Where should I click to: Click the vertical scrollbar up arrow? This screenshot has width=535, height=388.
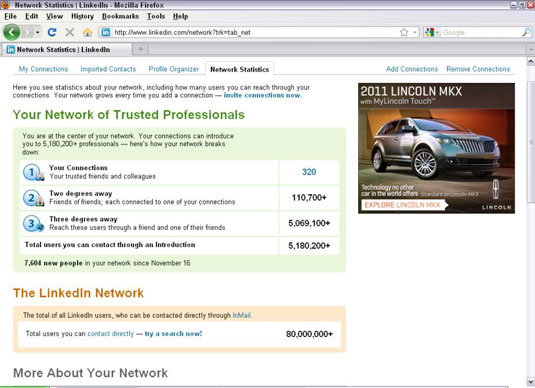click(531, 61)
